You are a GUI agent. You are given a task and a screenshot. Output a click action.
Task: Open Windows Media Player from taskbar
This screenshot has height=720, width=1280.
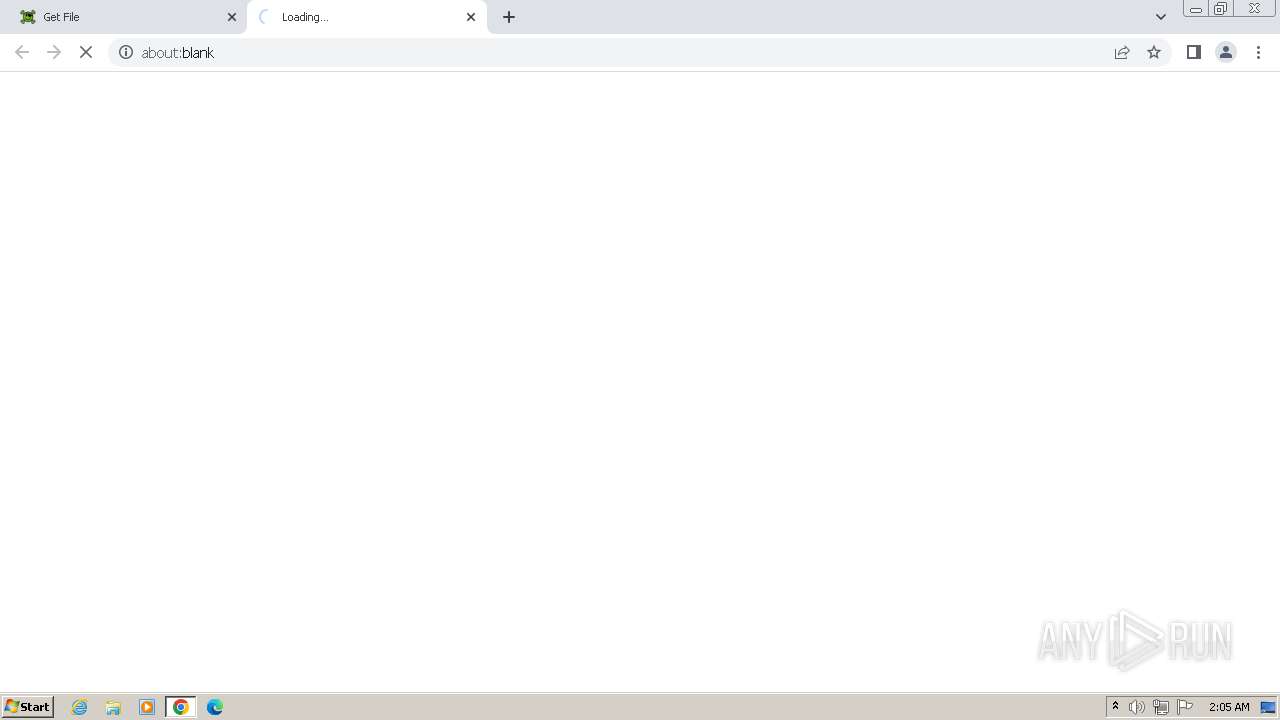pos(147,707)
